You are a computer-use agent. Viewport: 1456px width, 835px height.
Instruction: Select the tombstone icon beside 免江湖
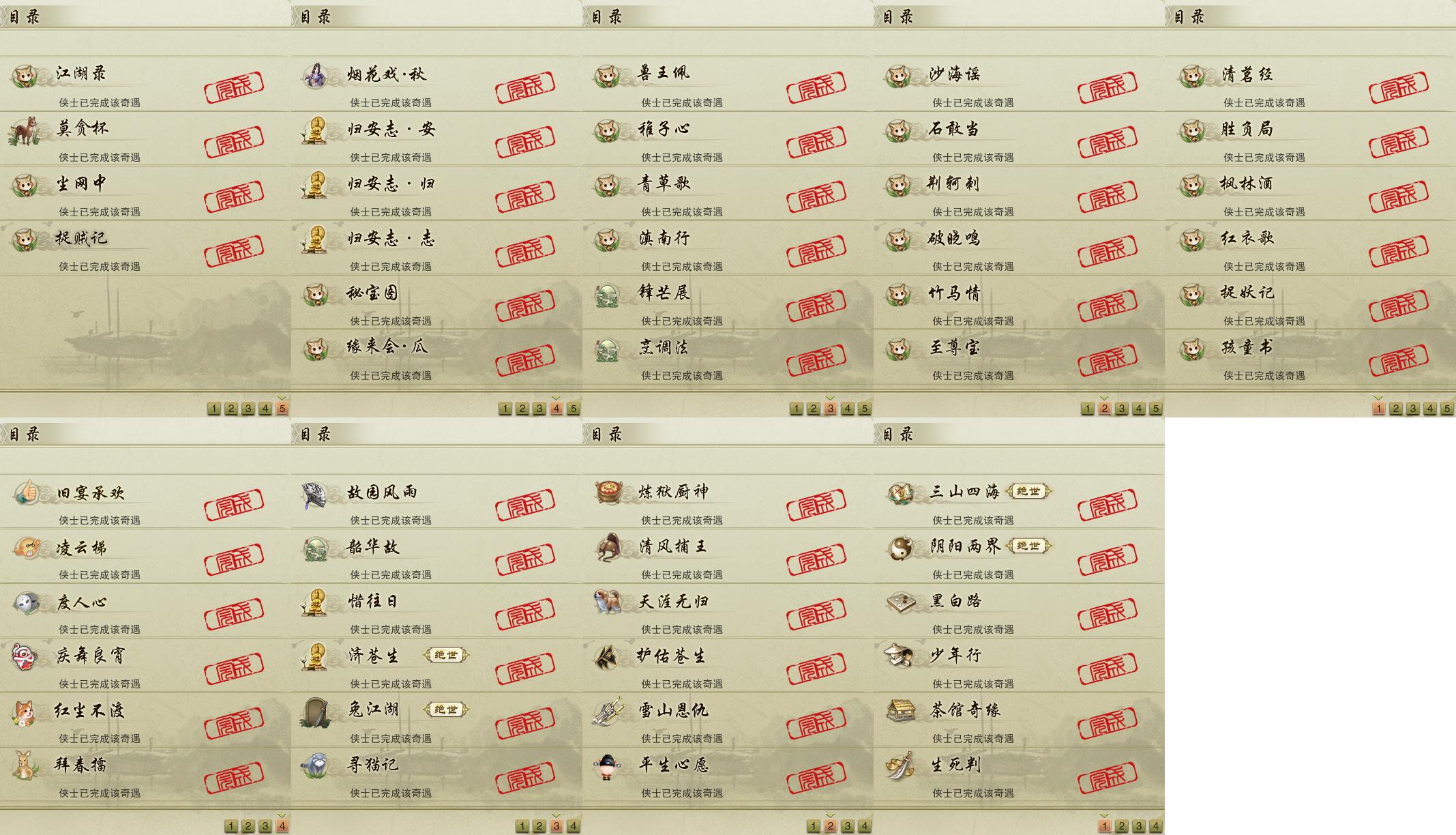314,712
